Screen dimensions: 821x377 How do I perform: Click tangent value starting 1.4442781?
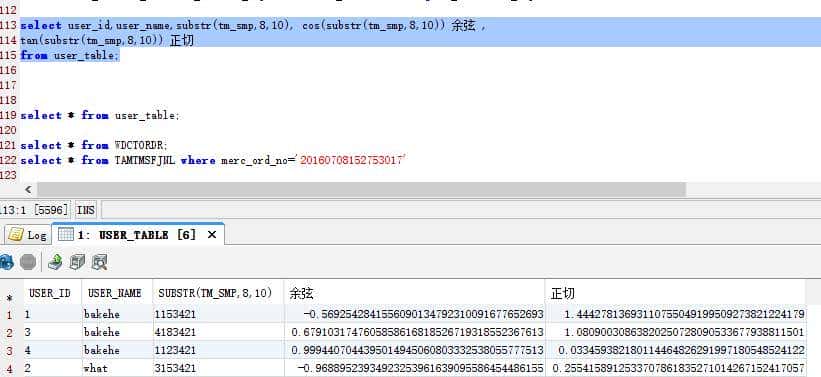click(x=675, y=314)
